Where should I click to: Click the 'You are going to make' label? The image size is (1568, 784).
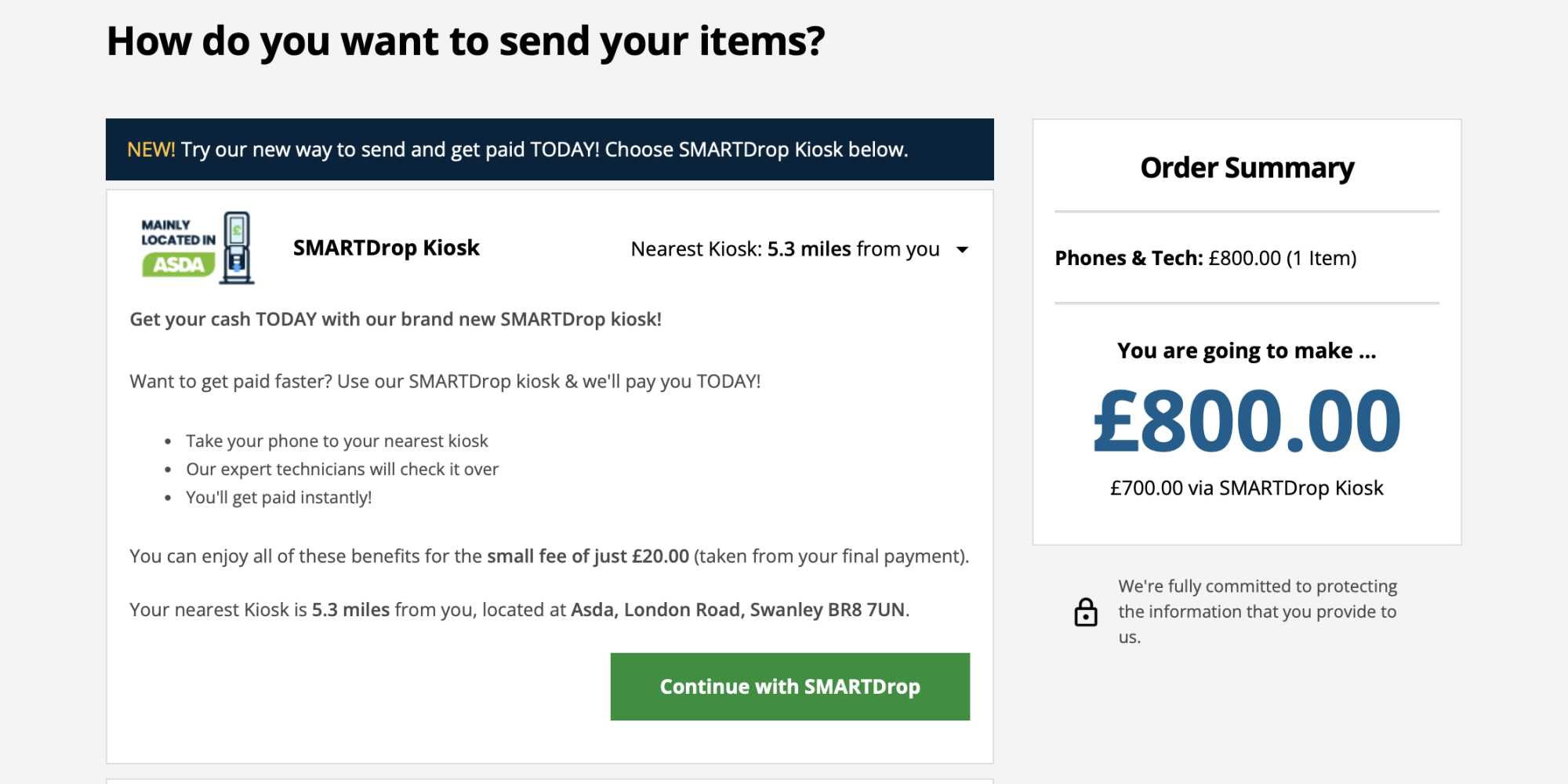[1247, 350]
